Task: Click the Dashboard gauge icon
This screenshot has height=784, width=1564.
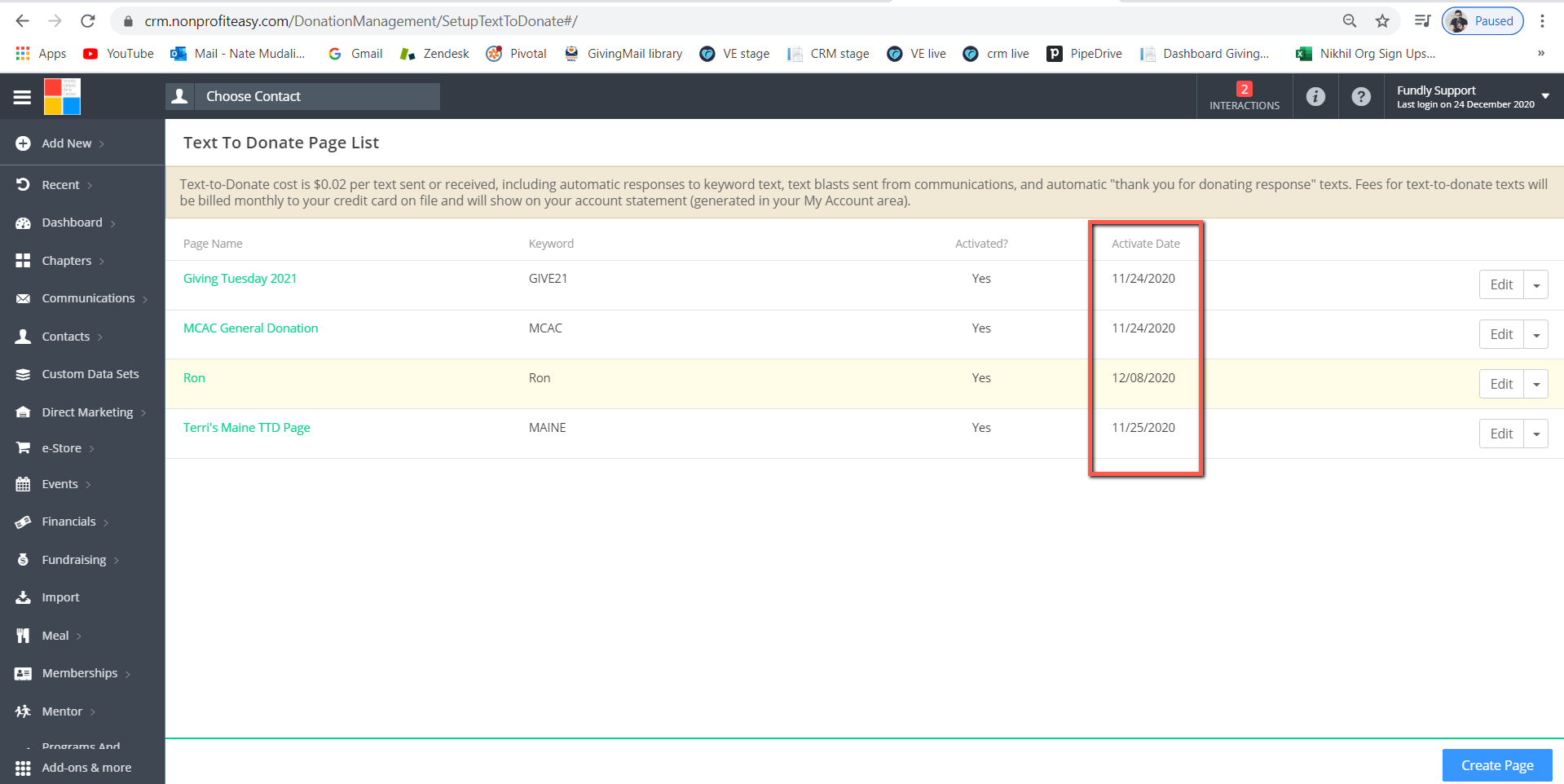Action: point(23,222)
